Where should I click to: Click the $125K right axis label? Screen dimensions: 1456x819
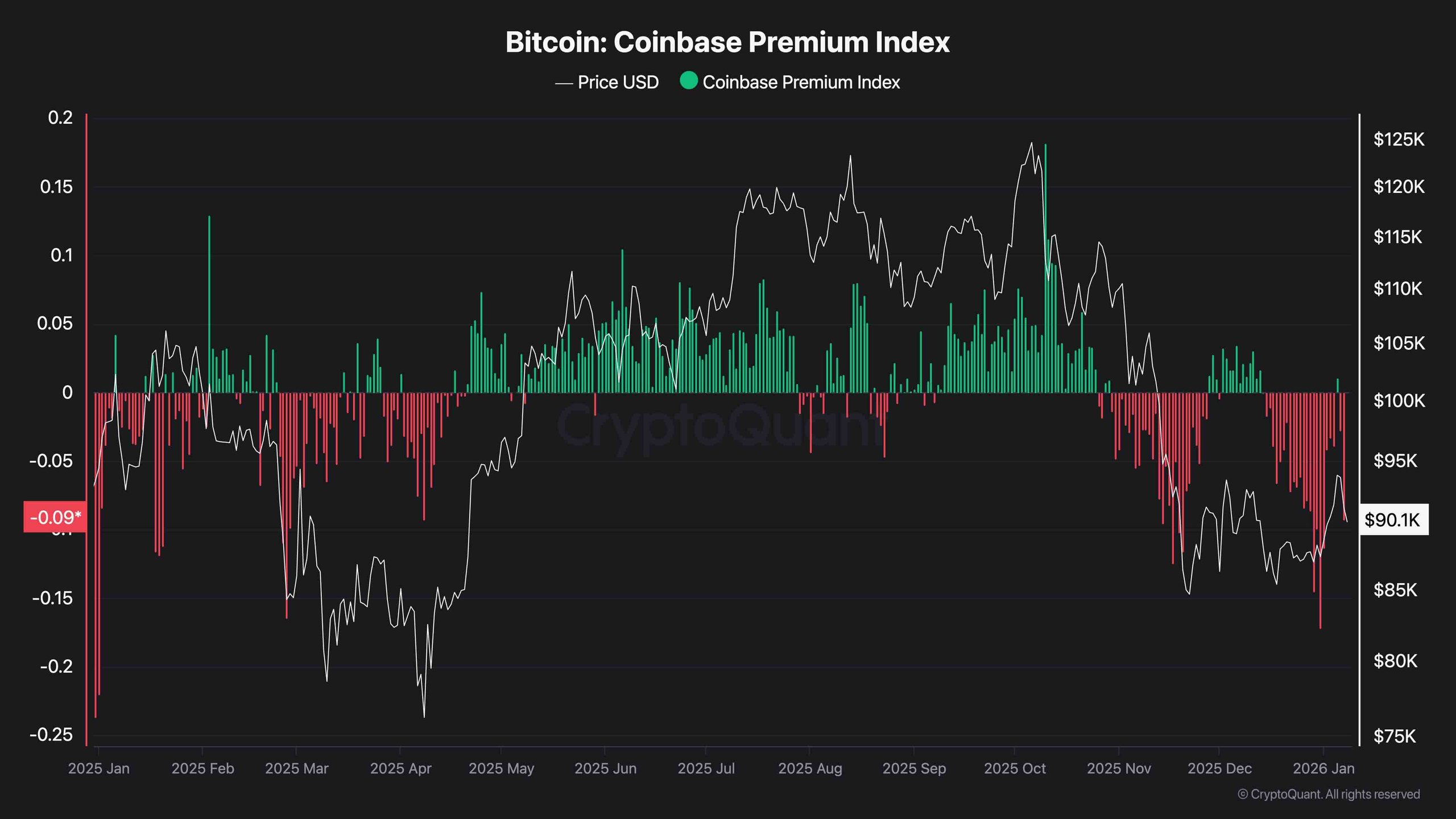click(1399, 139)
